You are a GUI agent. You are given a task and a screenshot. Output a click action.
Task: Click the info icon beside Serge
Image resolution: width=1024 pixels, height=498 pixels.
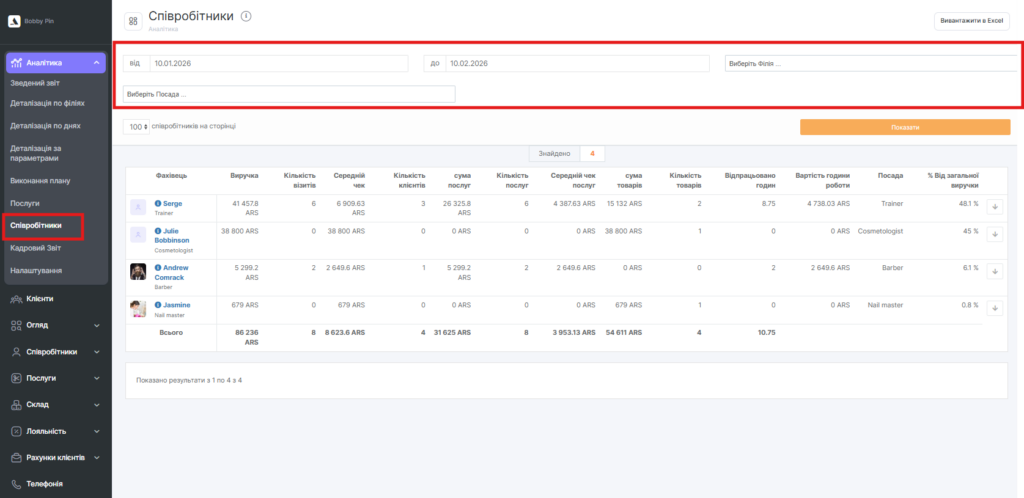point(158,203)
